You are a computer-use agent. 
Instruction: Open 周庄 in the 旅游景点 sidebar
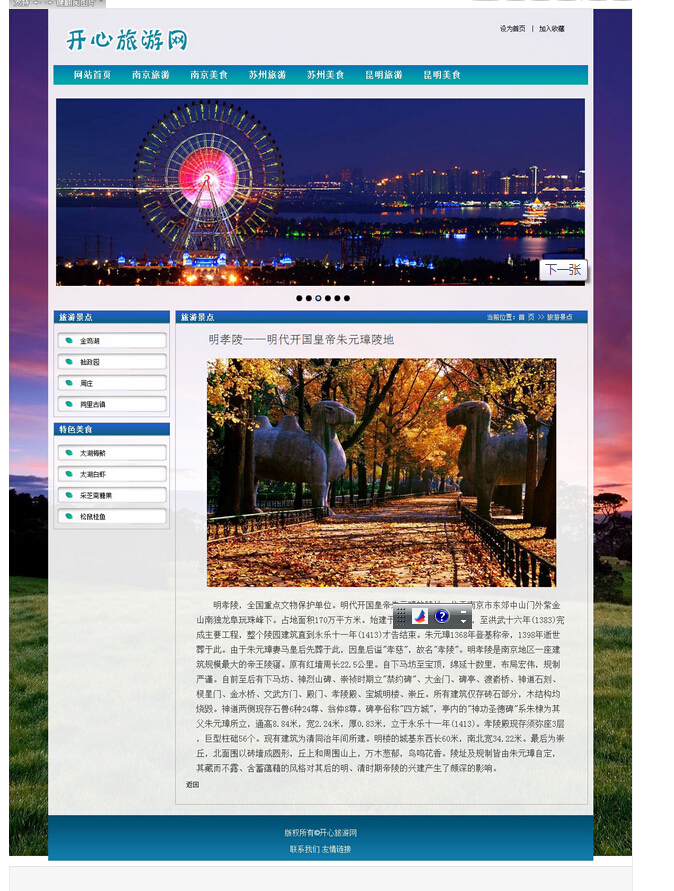click(x=111, y=383)
